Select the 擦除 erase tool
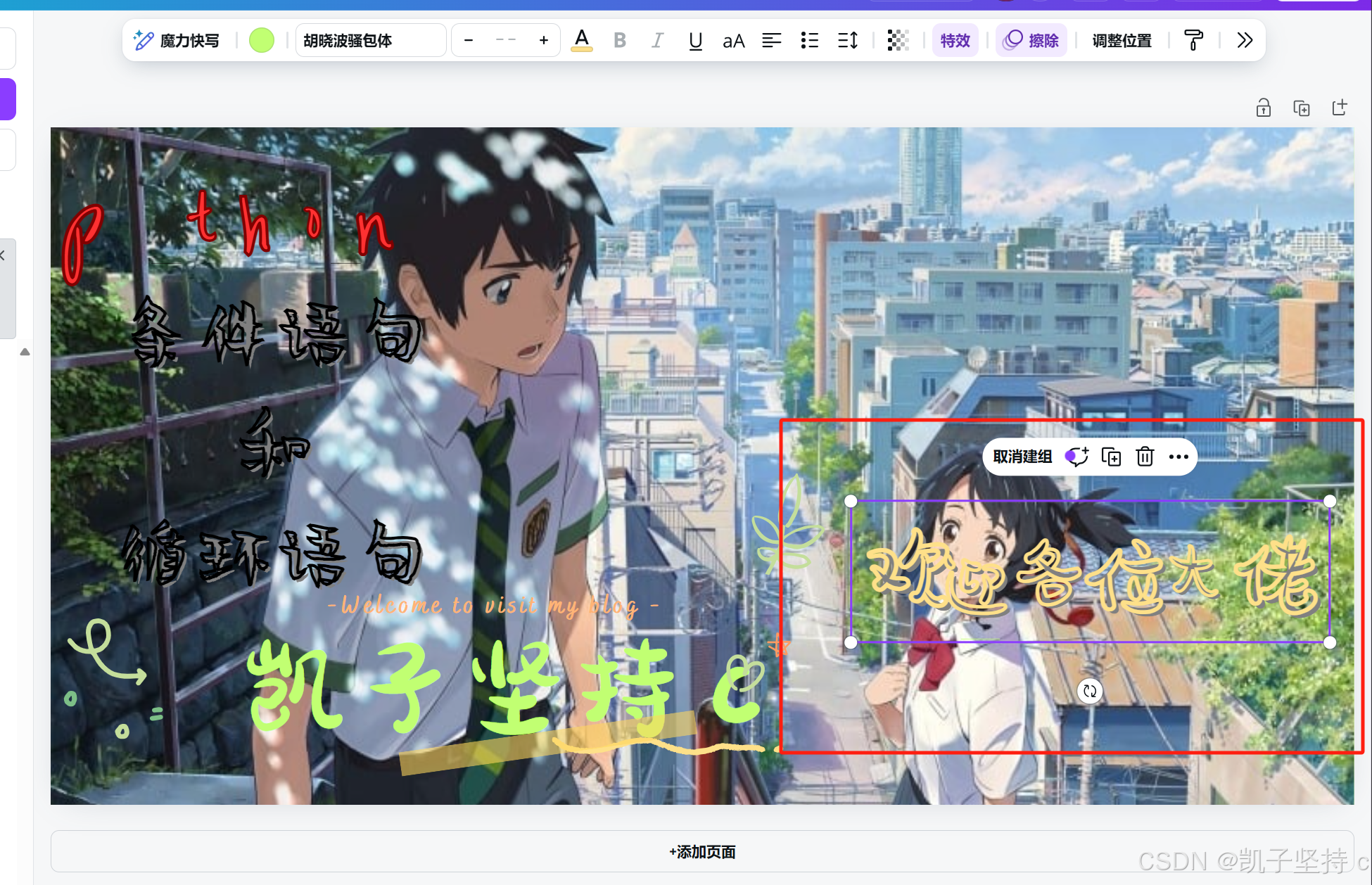This screenshot has height=885, width=1372. coord(1031,41)
